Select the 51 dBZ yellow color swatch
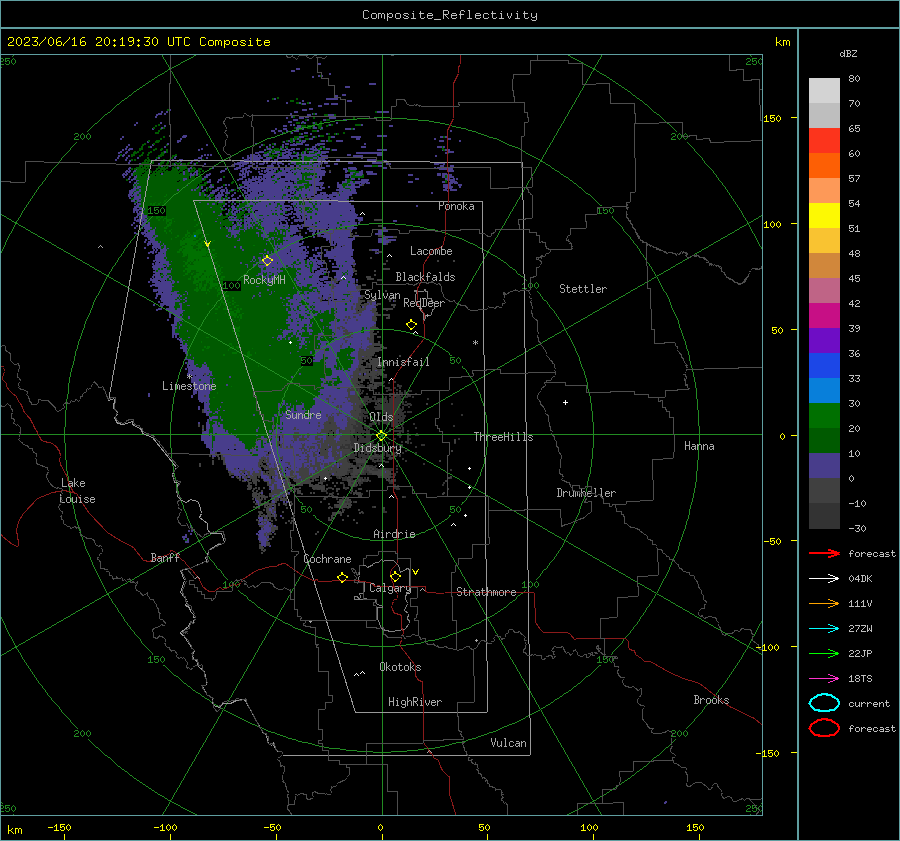The width and height of the screenshot is (900, 841). tap(824, 215)
